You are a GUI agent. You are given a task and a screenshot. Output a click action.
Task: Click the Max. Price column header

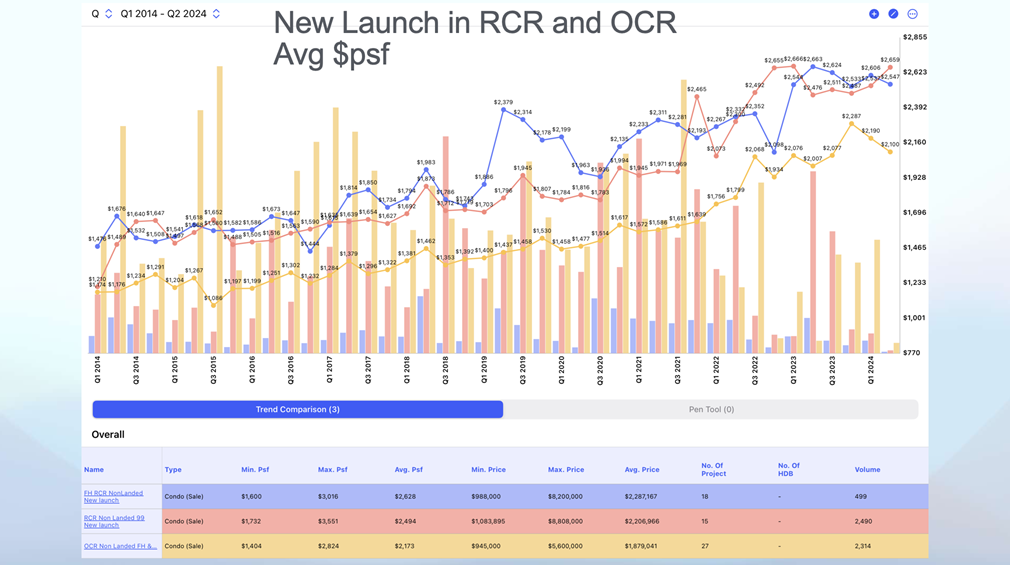click(566, 469)
